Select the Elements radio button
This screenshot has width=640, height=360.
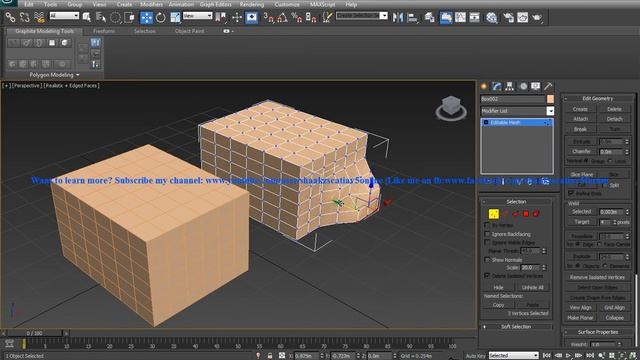[x=605, y=266]
